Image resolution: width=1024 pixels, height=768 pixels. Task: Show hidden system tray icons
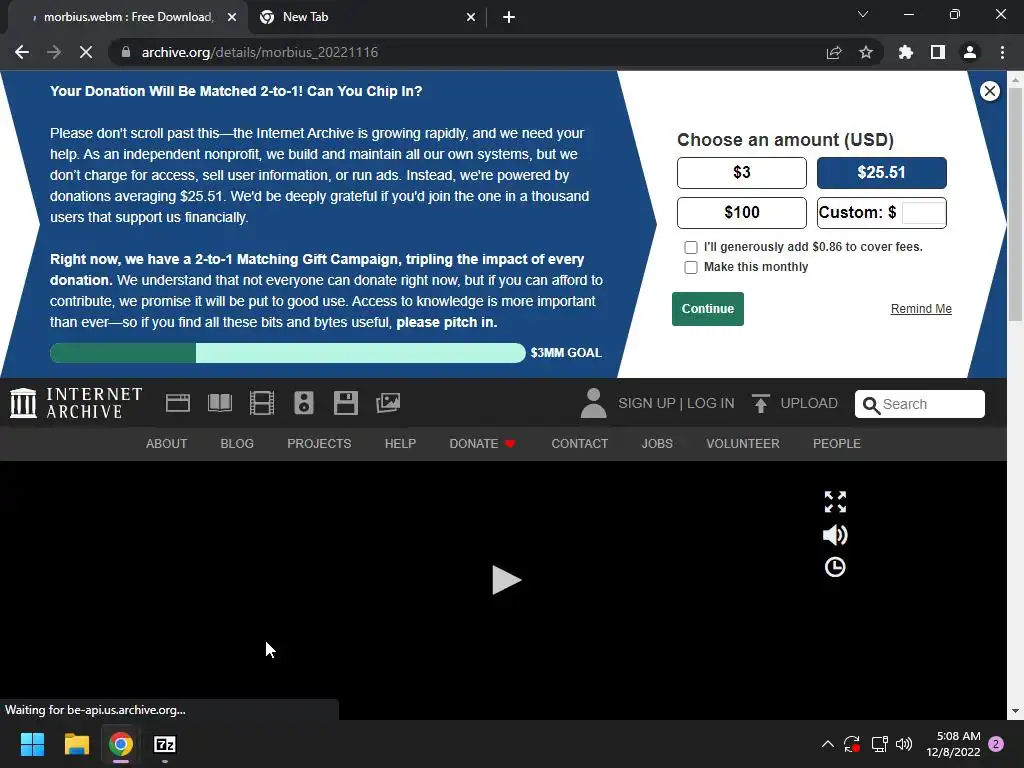pyautogui.click(x=827, y=744)
